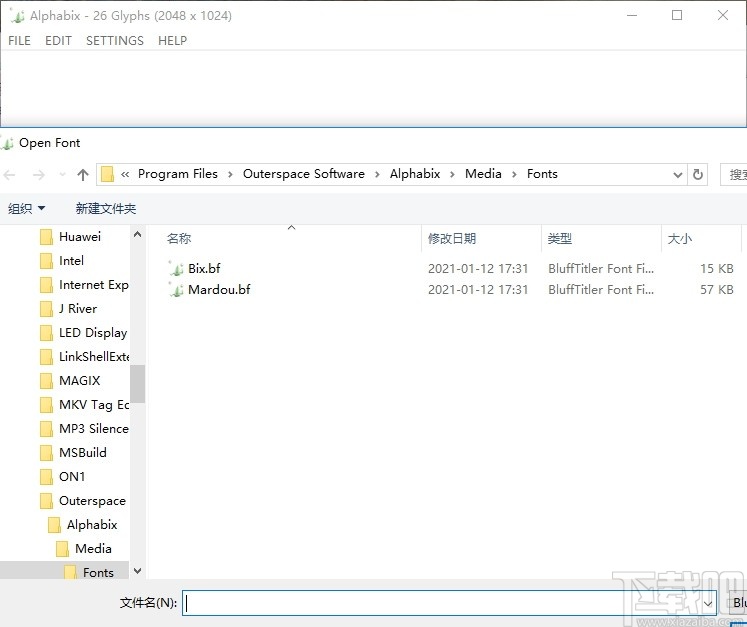Click the Bix.bf file icon
Screen dimensions: 747x627
click(x=176, y=268)
